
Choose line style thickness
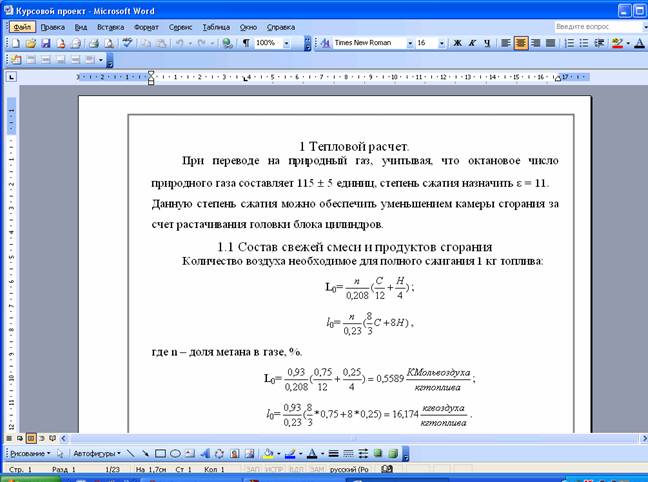(x=333, y=453)
